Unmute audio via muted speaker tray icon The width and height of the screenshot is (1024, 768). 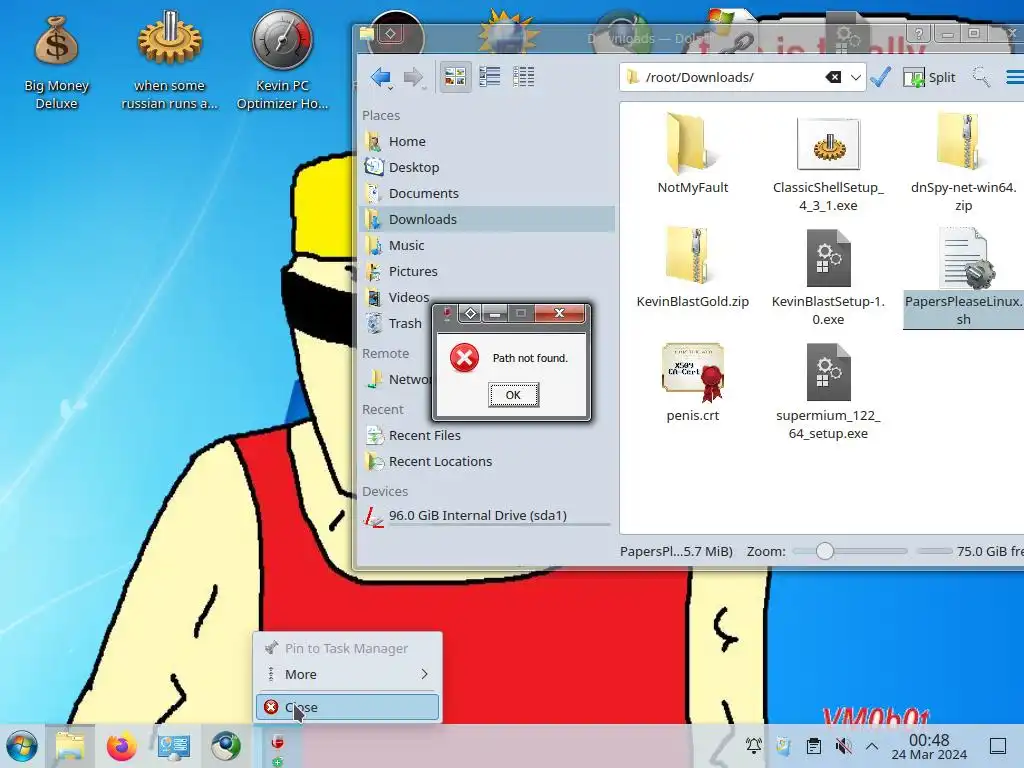pos(843,746)
